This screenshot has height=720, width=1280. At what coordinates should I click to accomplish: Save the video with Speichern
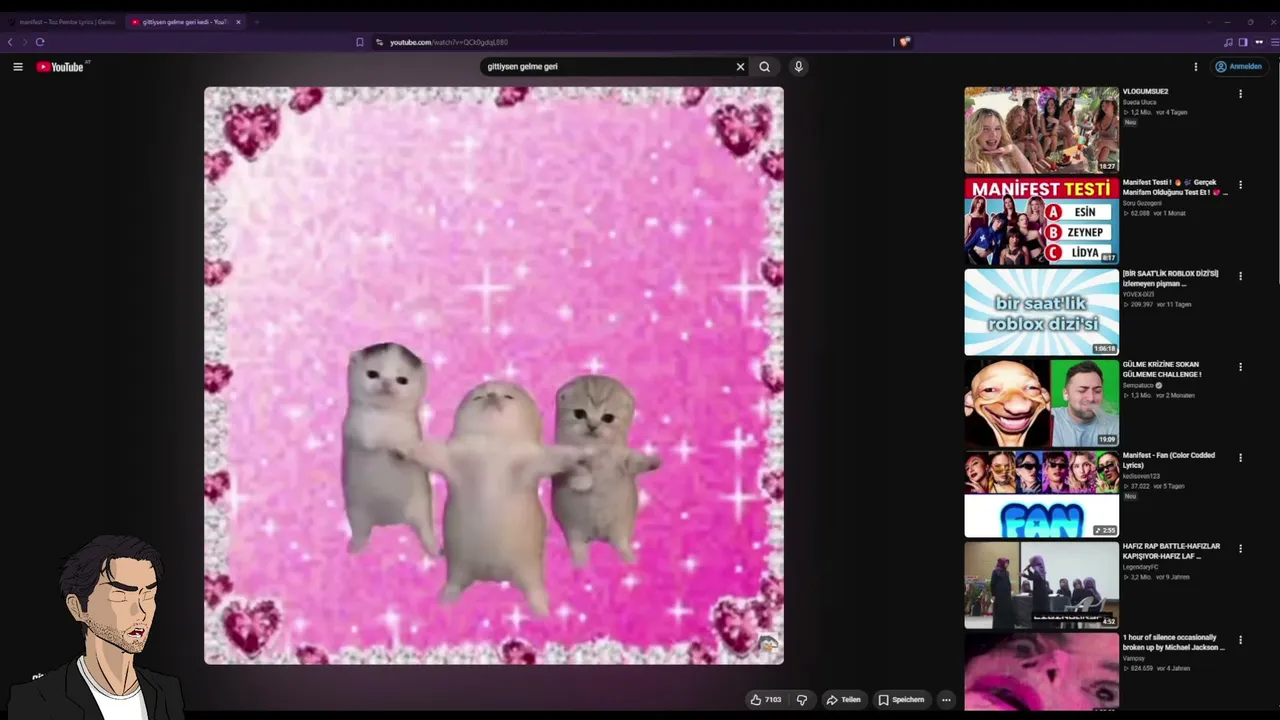(901, 700)
